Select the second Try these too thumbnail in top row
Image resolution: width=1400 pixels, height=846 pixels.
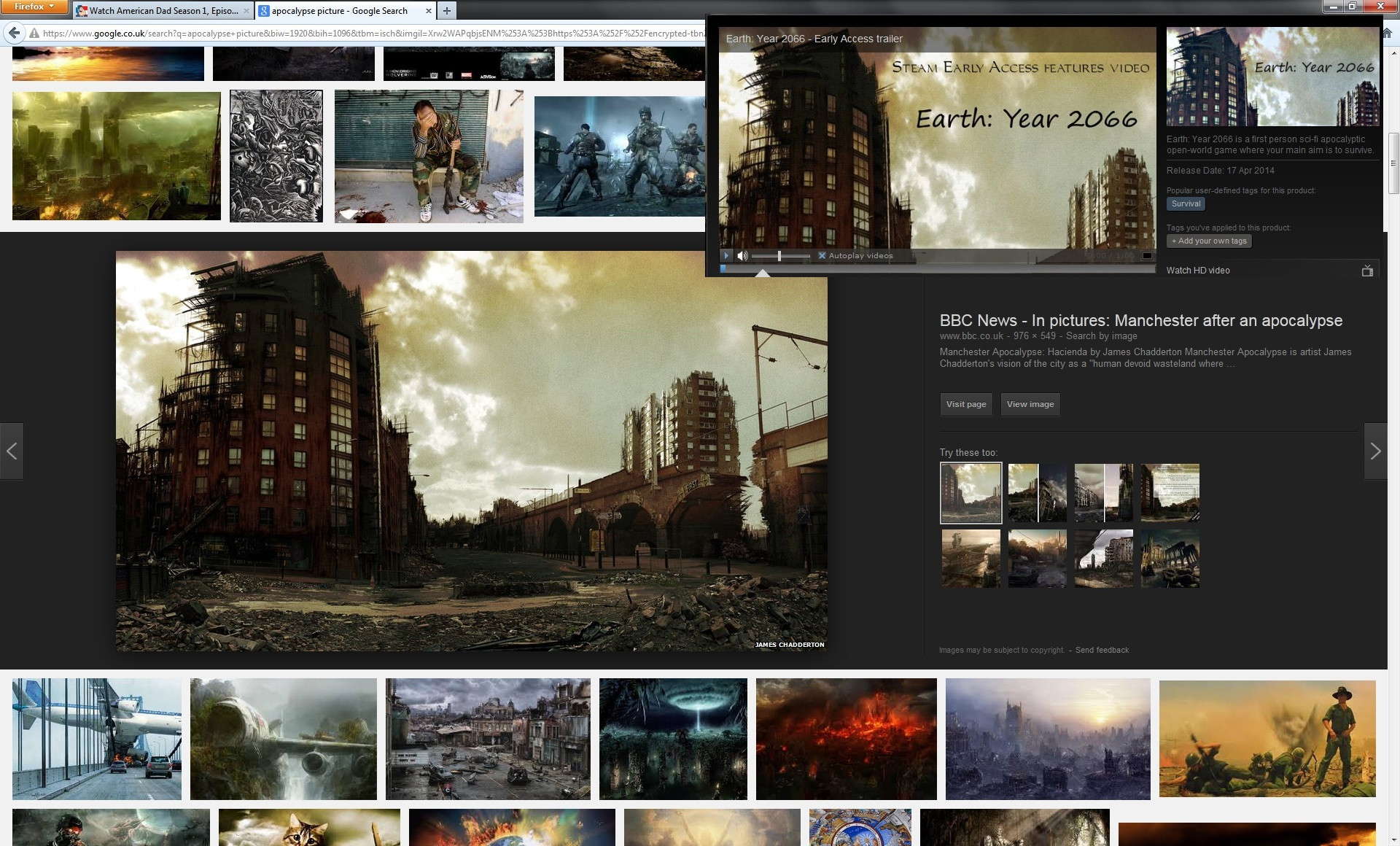pyautogui.click(x=1037, y=493)
